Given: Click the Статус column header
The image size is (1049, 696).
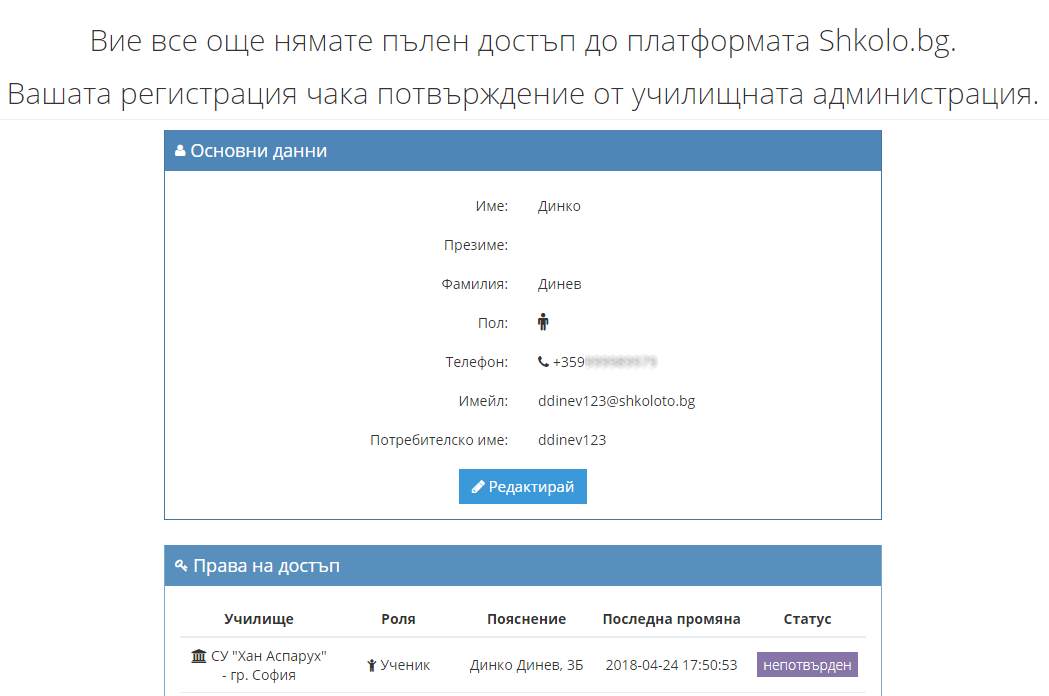Looking at the screenshot, I should 807,619.
